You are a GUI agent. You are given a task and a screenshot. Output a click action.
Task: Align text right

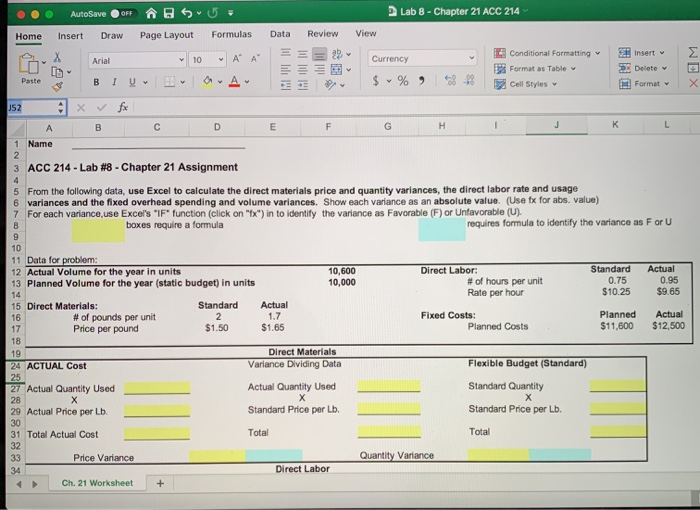click(x=319, y=69)
